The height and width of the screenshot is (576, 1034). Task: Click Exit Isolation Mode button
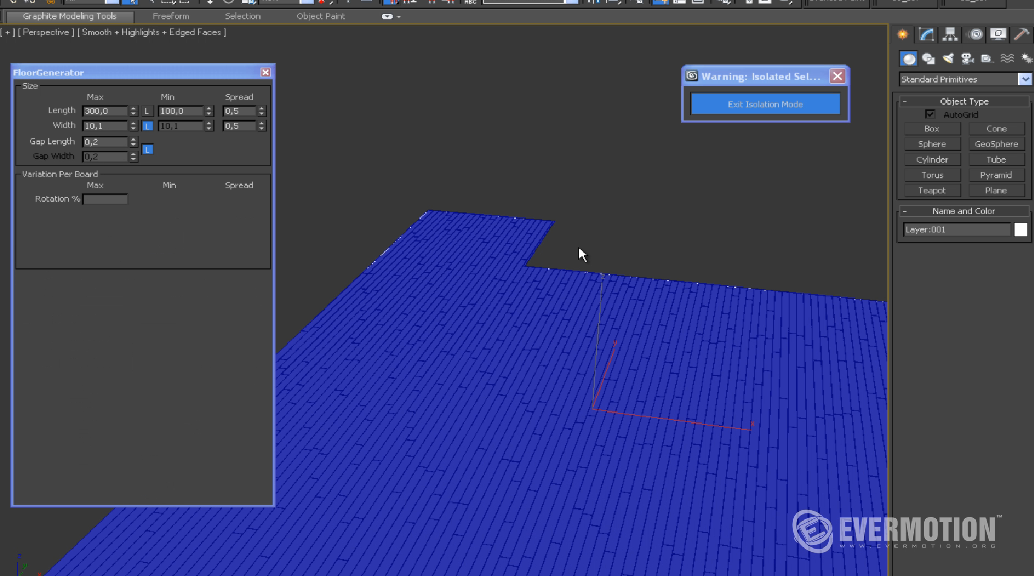(x=765, y=104)
